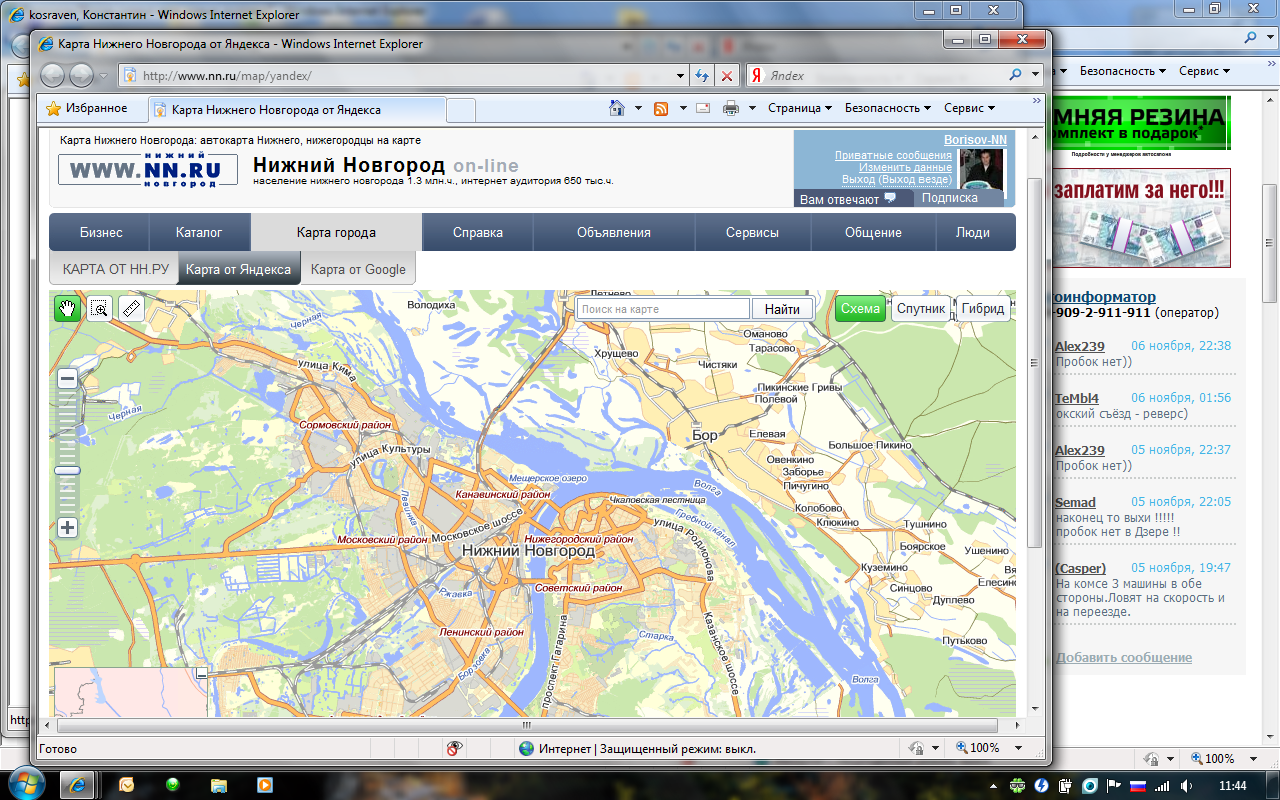
Task: Click the browser Home icon
Action: [x=618, y=108]
